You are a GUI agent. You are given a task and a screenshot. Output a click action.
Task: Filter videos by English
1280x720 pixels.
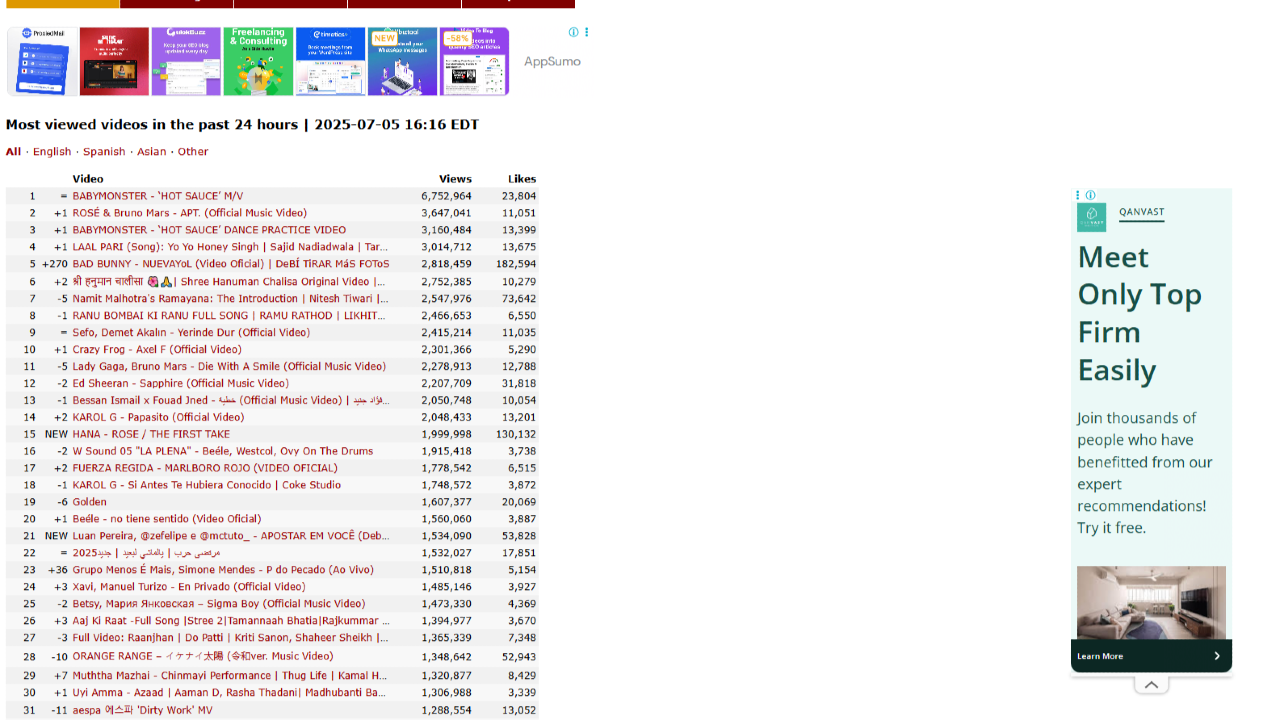tap(52, 152)
